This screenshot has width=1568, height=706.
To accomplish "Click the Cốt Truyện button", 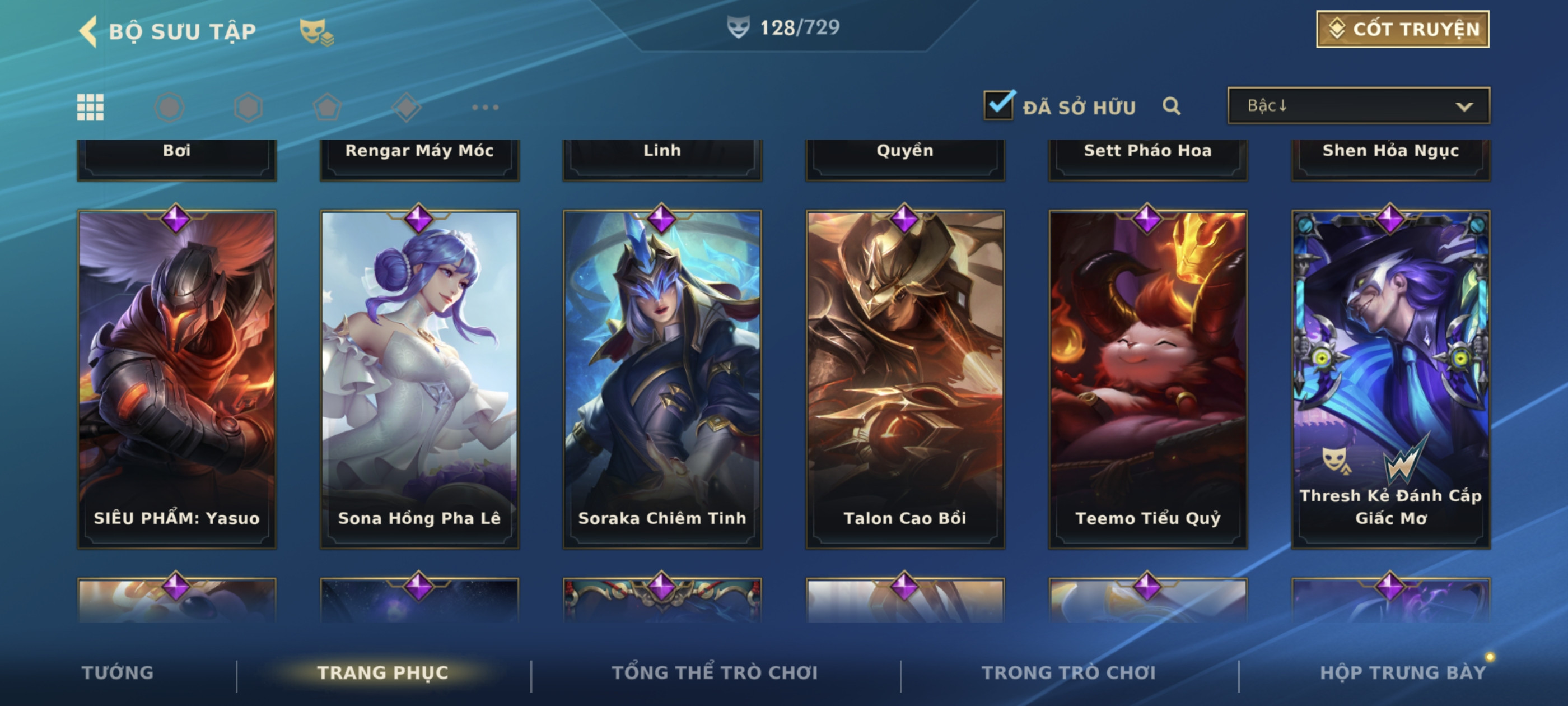I will click(1402, 29).
